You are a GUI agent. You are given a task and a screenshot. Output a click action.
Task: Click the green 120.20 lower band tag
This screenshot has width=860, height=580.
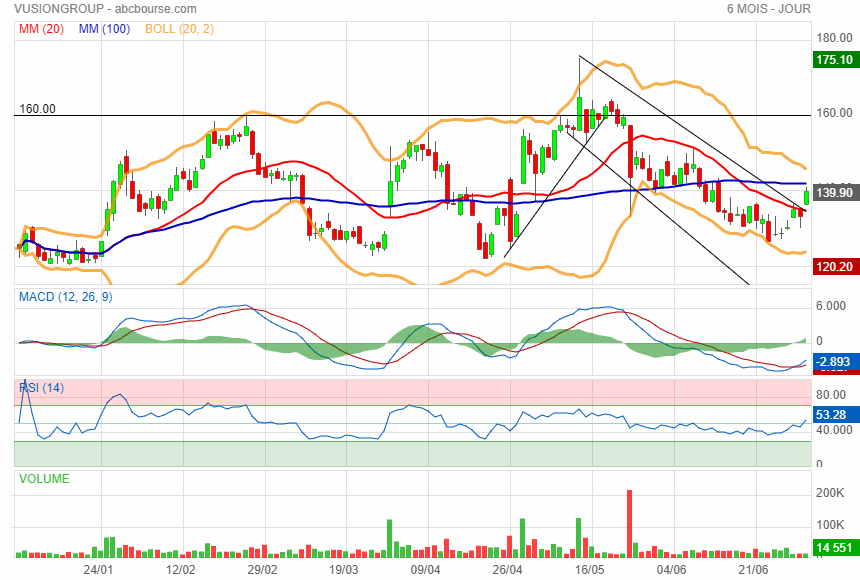pyautogui.click(x=833, y=267)
